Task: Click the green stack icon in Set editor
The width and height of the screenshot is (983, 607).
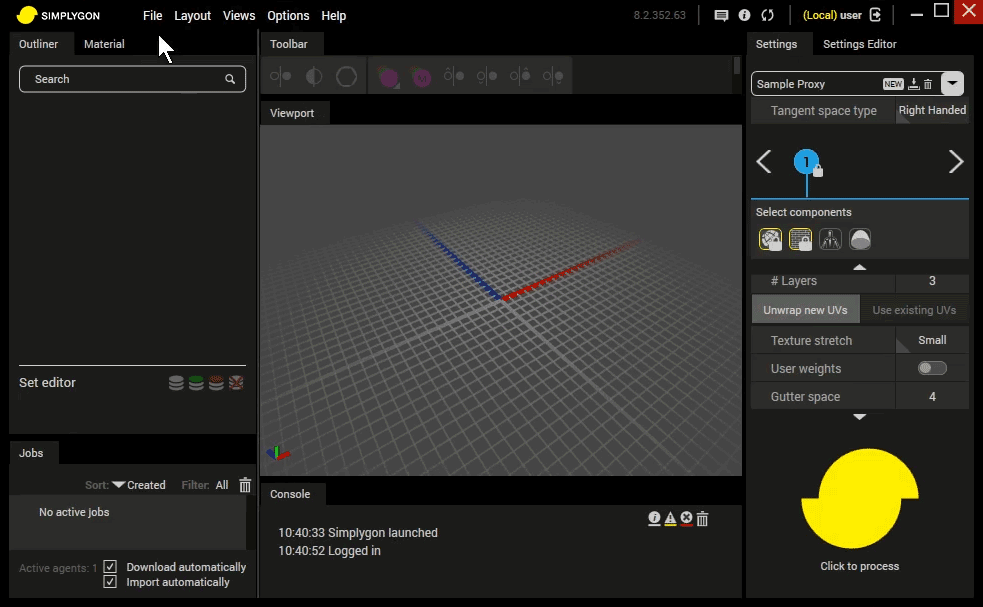Action: [x=196, y=383]
